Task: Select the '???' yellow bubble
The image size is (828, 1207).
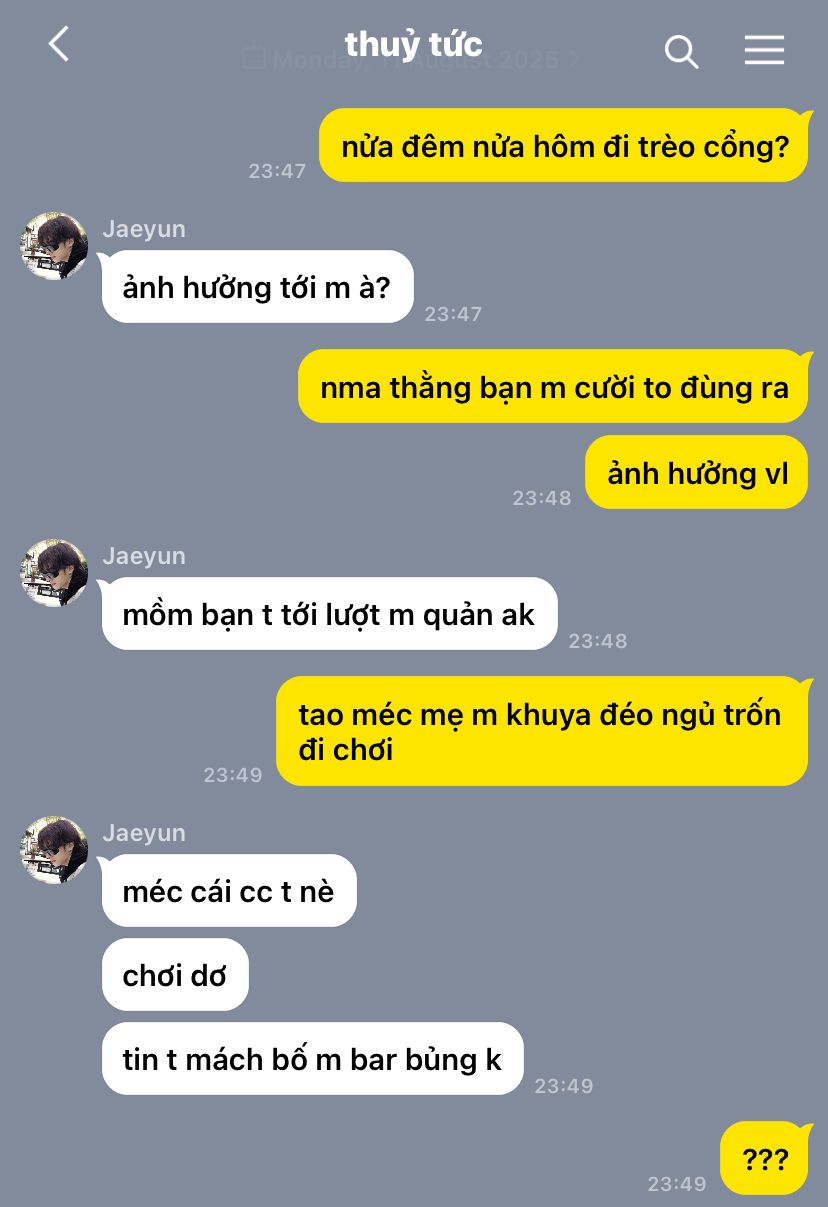Action: point(764,1159)
